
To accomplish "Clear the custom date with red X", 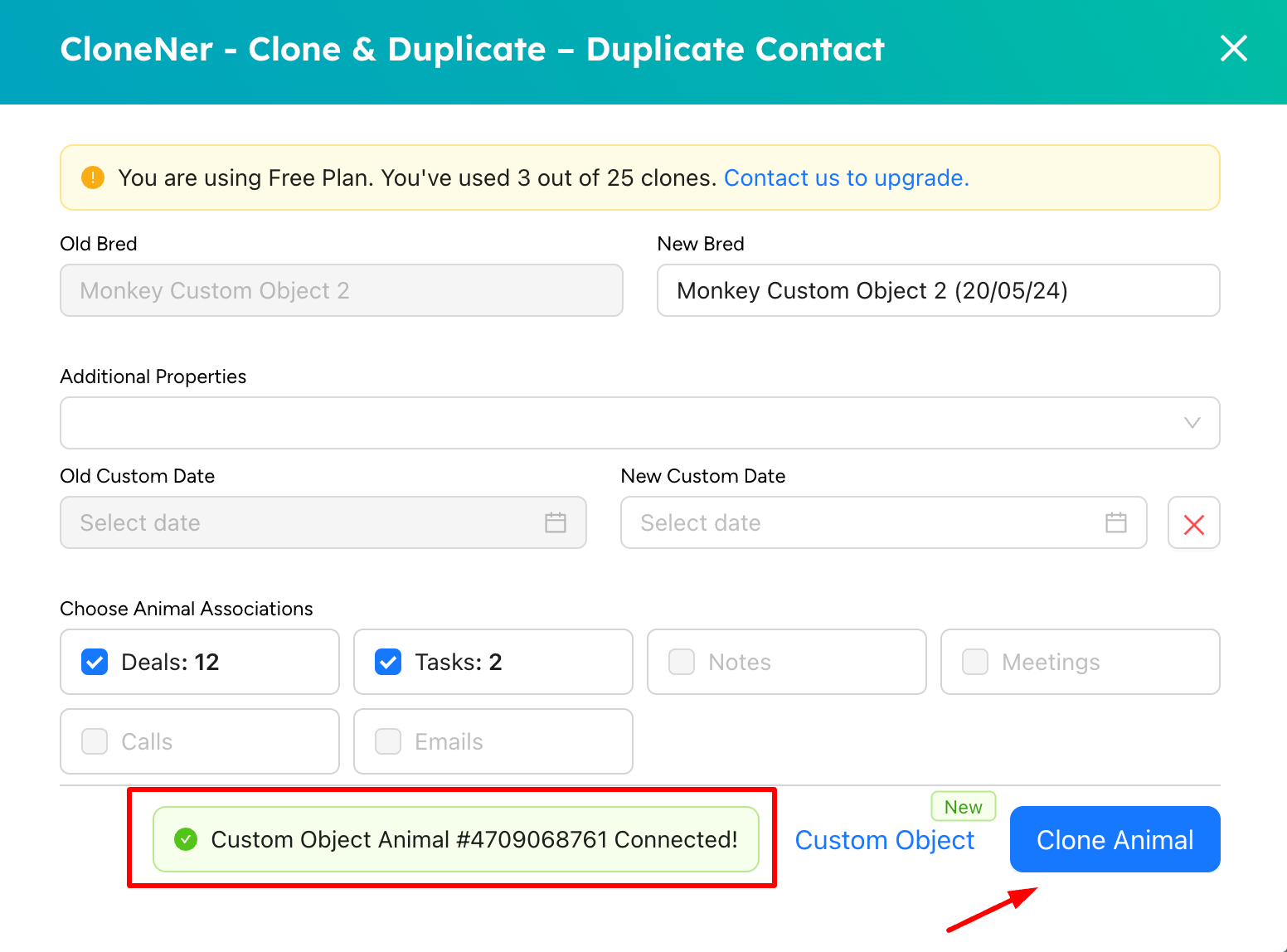I will [x=1193, y=522].
